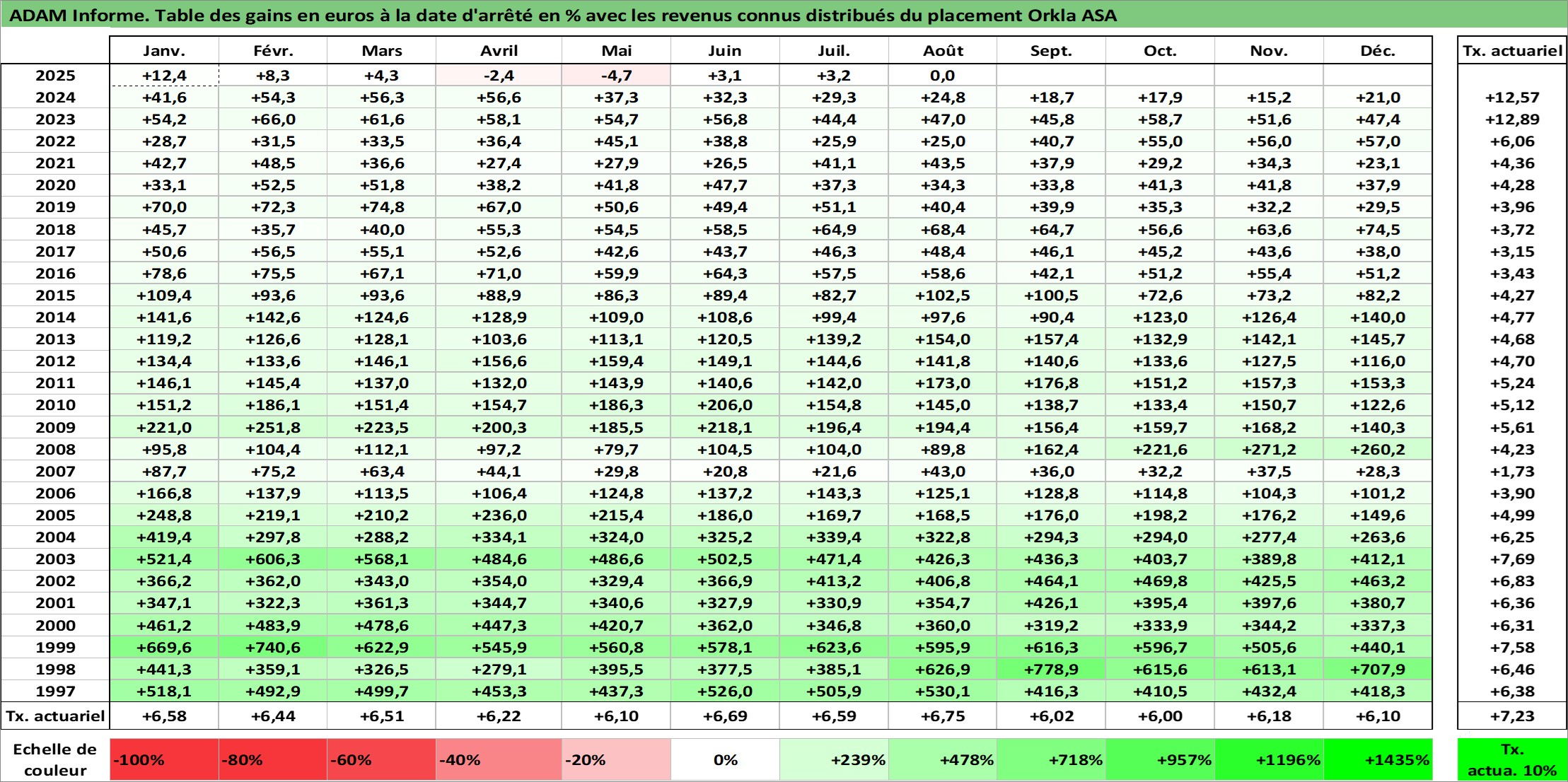The width and height of the screenshot is (1568, 782).
Task: Click the +70,0 cell in 2019 row
Action: click(x=164, y=207)
